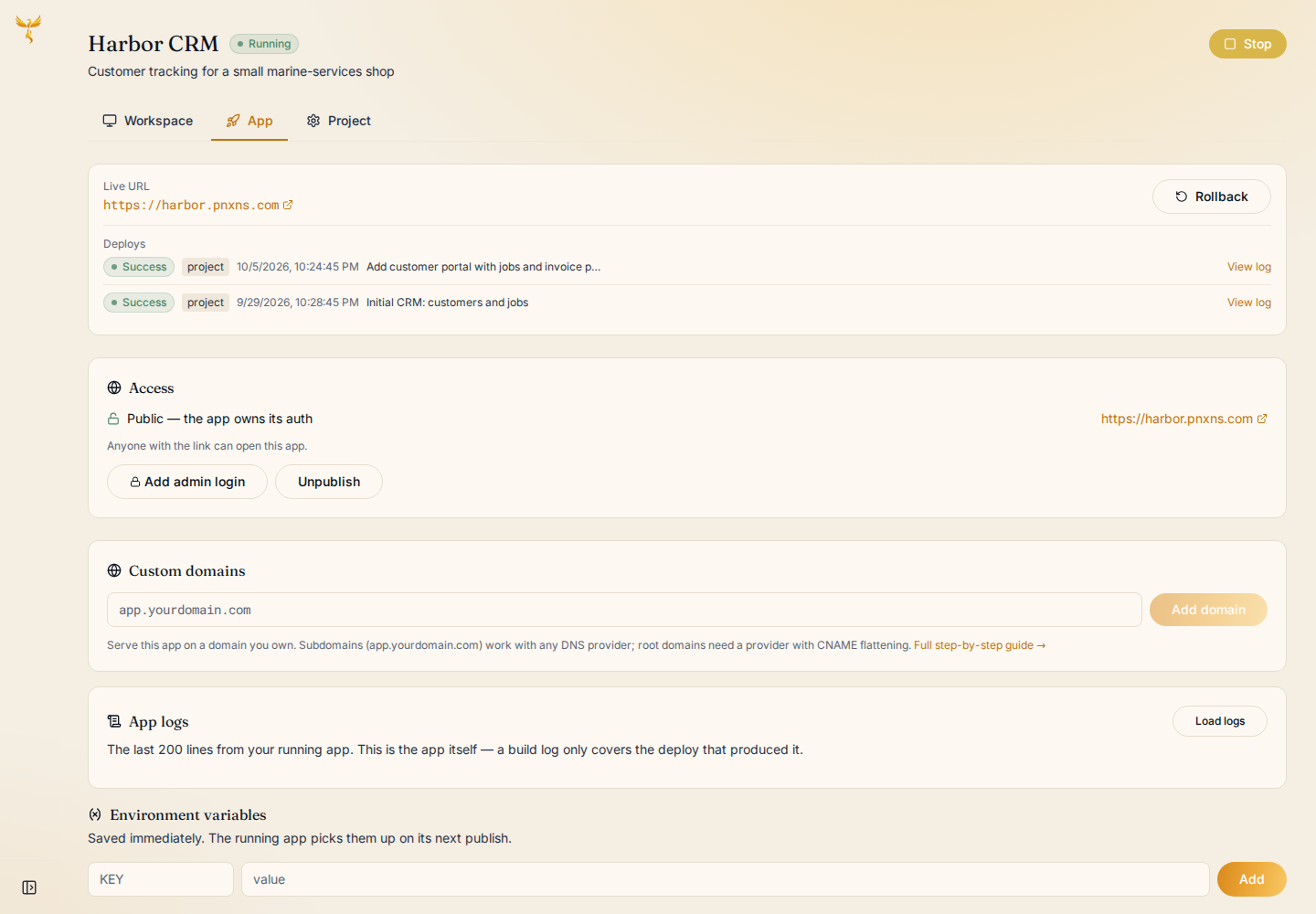
Task: Click the Running status badge
Action: [264, 44]
